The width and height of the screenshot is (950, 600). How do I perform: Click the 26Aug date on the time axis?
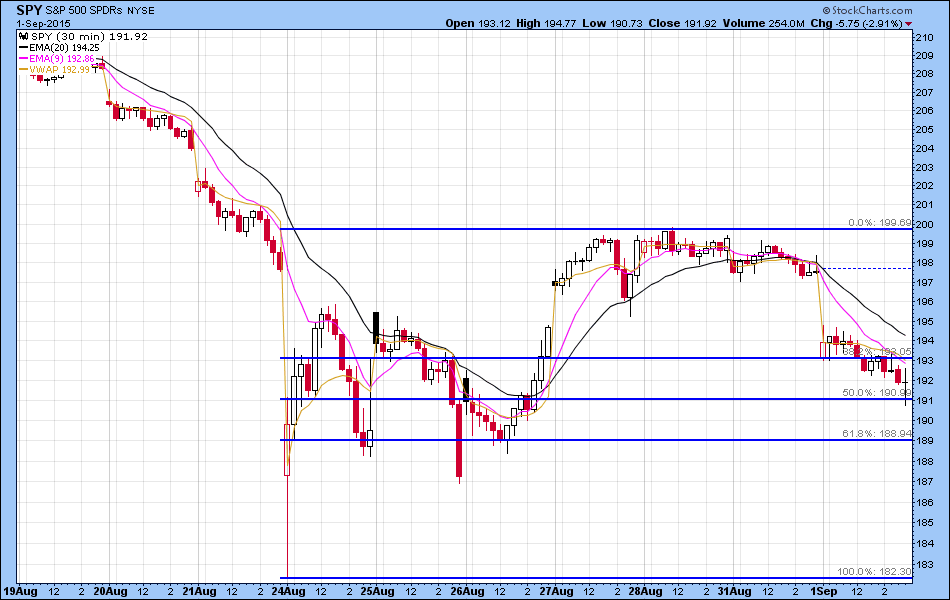[x=467, y=592]
